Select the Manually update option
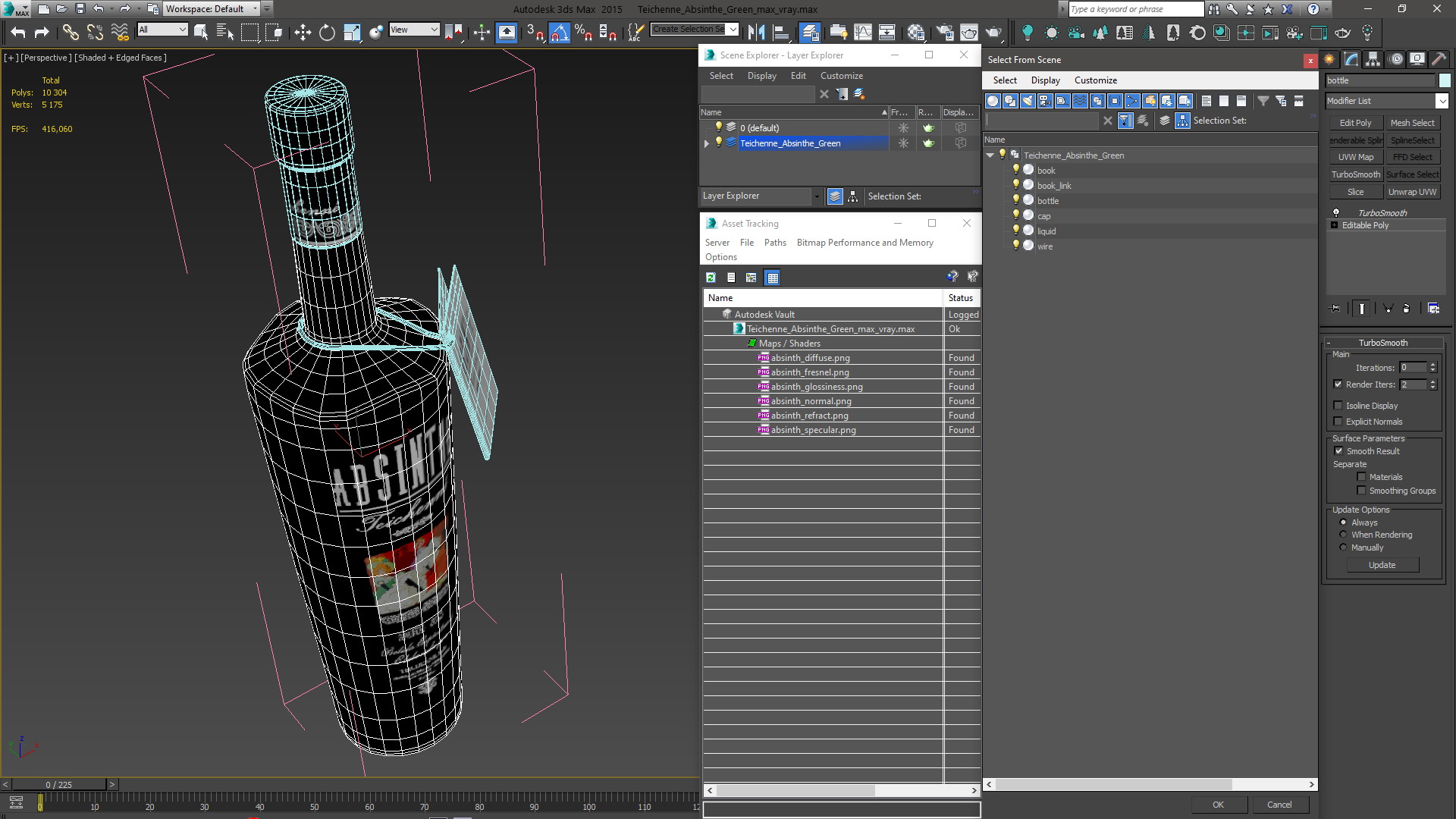This screenshot has width=1456, height=819. [1343, 548]
